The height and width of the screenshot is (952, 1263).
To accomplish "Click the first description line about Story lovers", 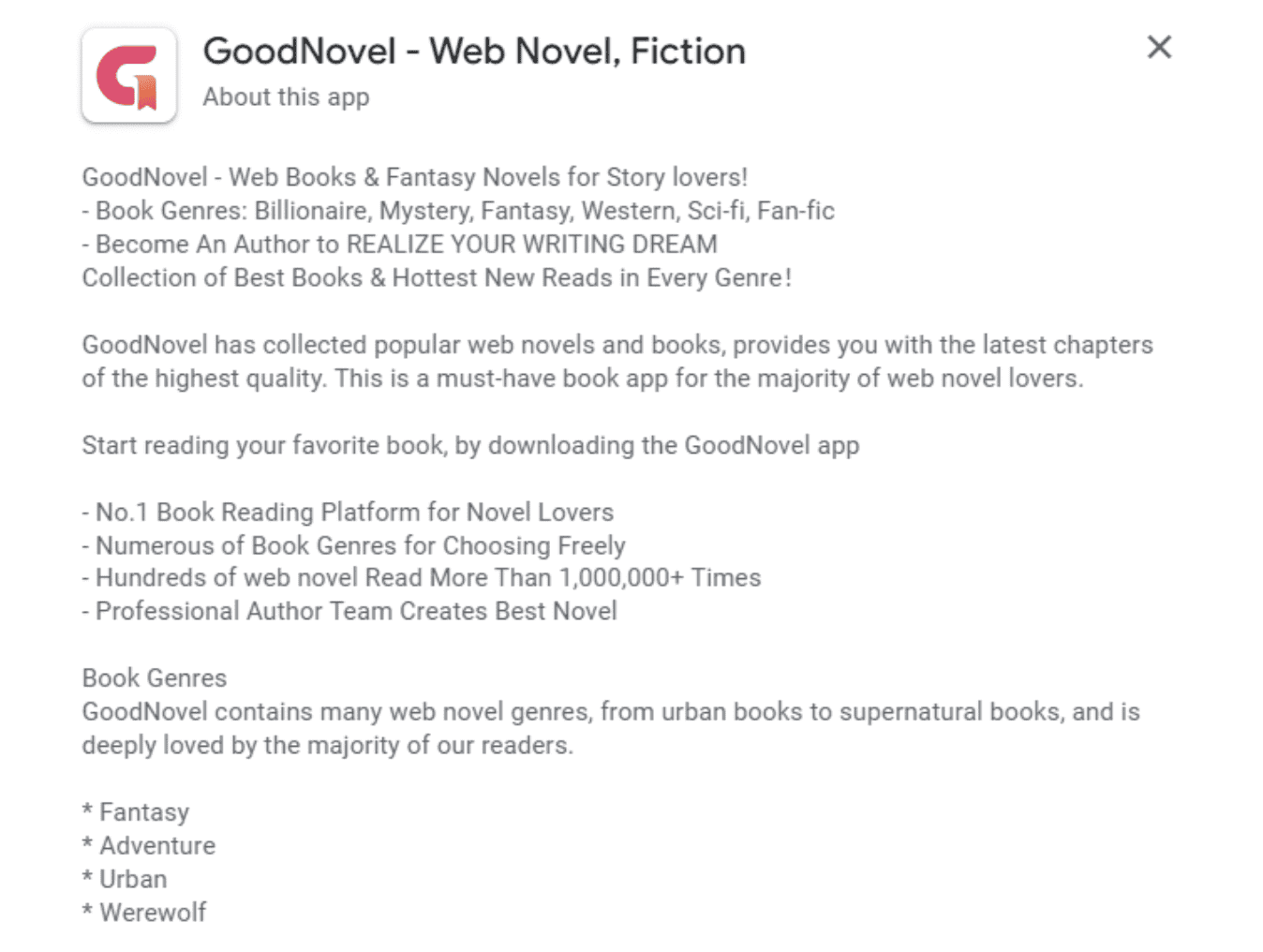I will [415, 177].
